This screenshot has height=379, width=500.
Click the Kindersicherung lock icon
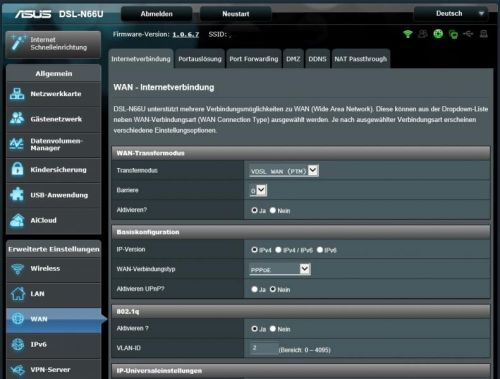click(17, 169)
